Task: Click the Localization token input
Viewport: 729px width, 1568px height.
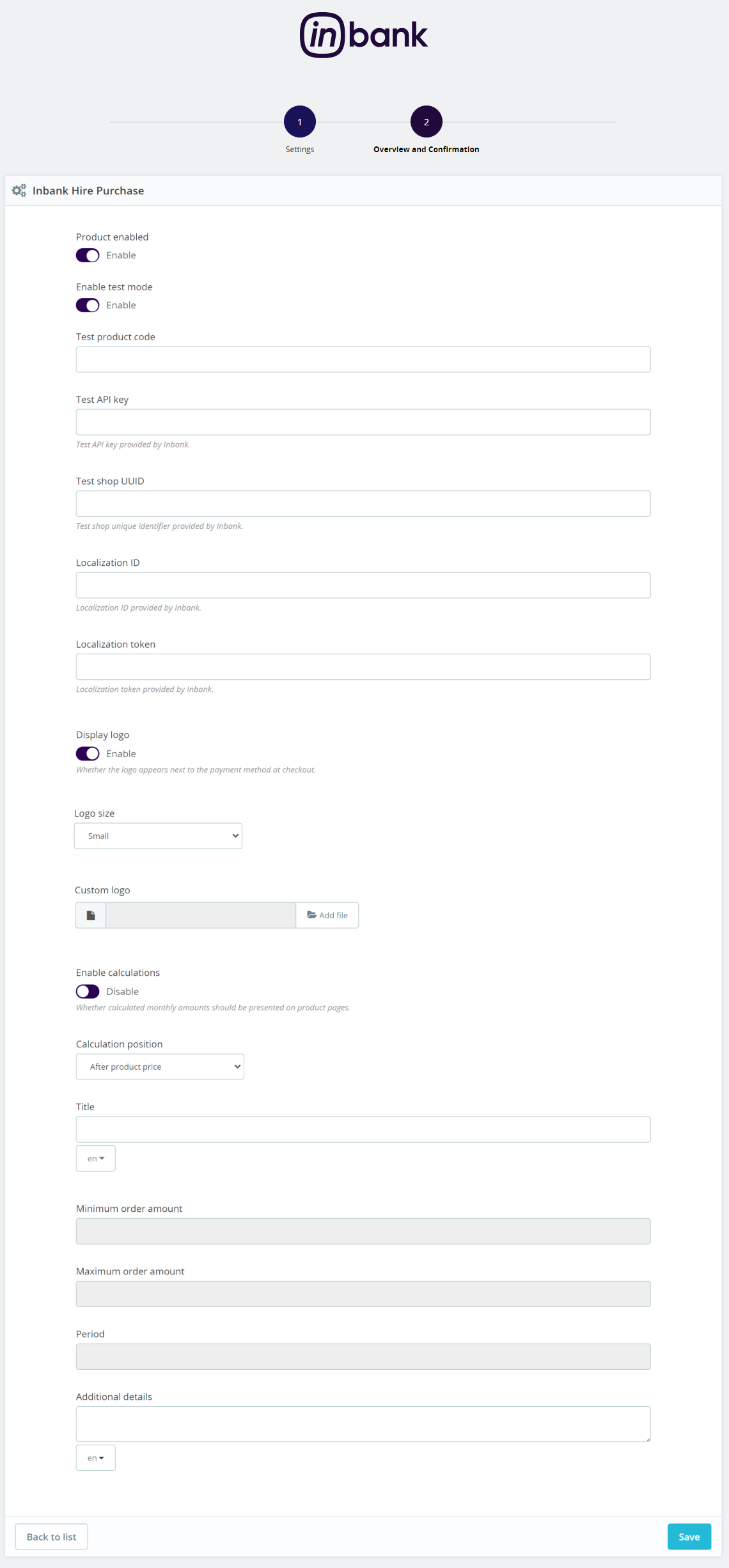Action: click(363, 666)
